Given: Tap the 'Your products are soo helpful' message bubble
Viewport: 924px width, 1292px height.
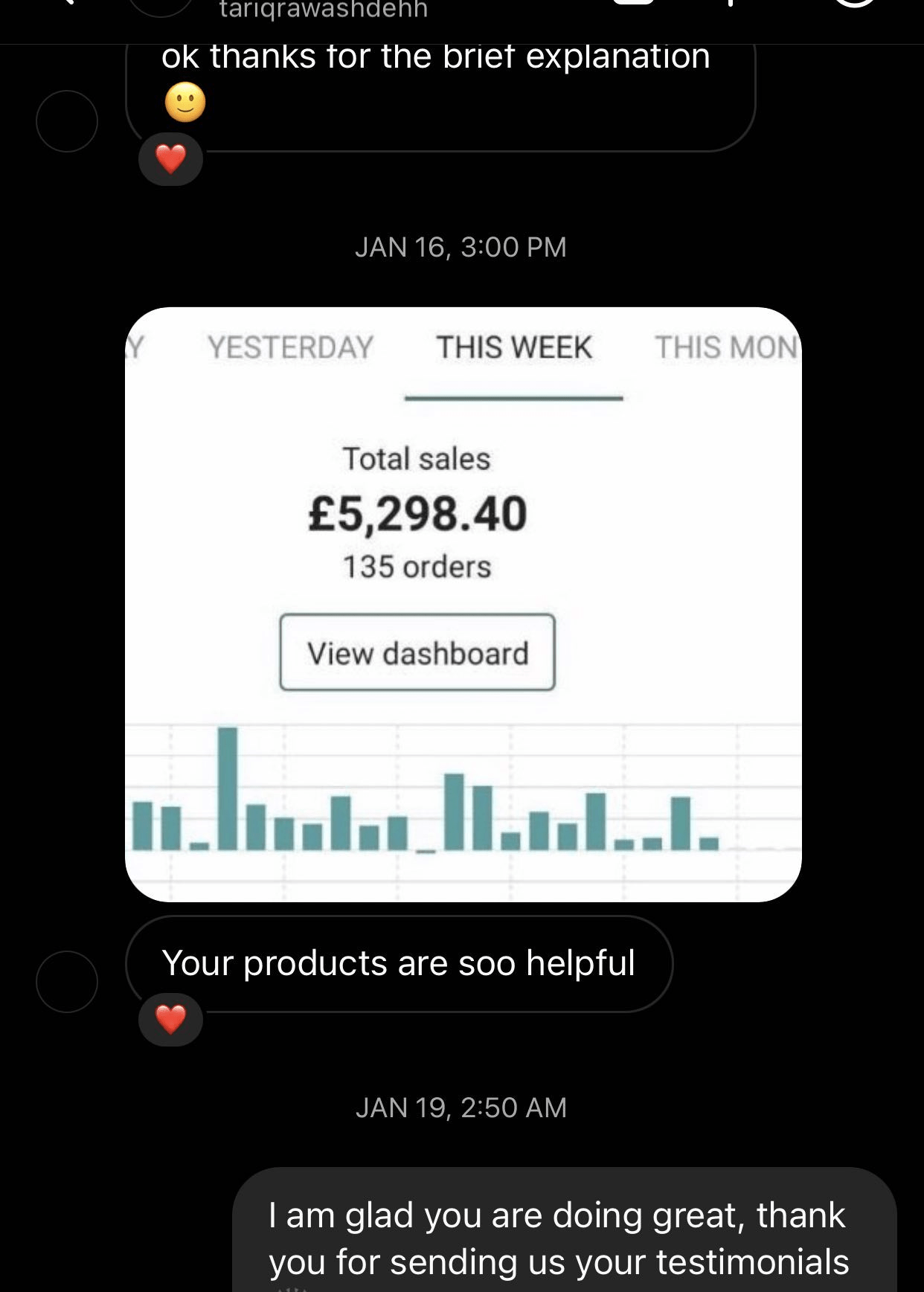Looking at the screenshot, I should click(x=399, y=963).
